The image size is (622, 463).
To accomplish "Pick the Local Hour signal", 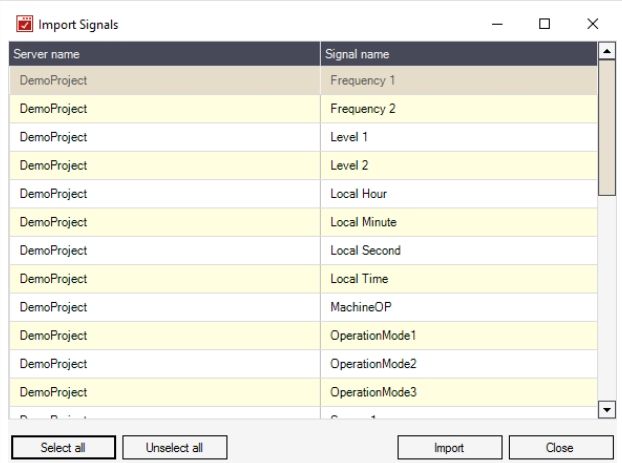I will click(358, 194).
